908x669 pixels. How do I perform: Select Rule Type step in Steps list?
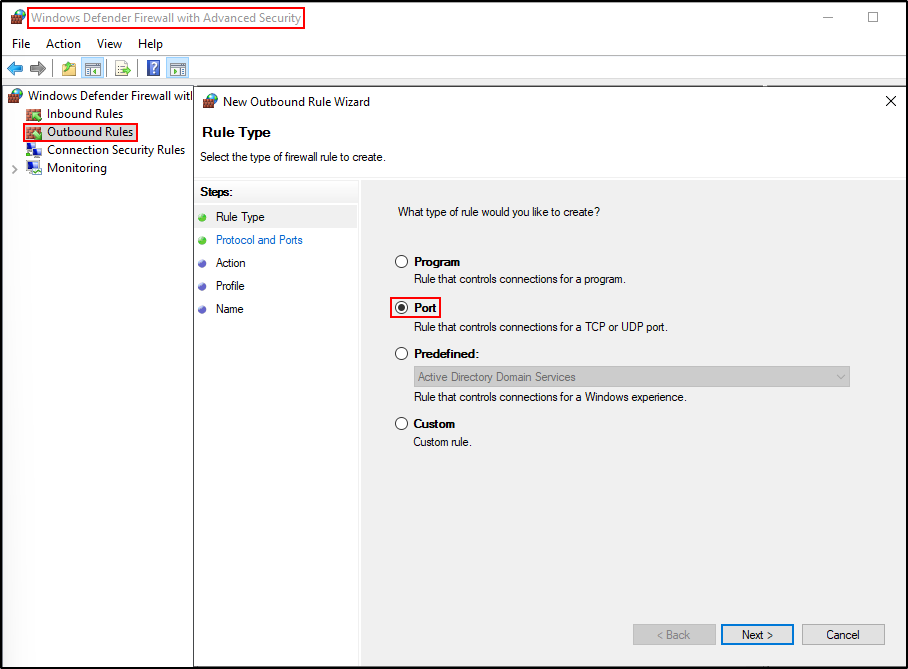click(240, 217)
